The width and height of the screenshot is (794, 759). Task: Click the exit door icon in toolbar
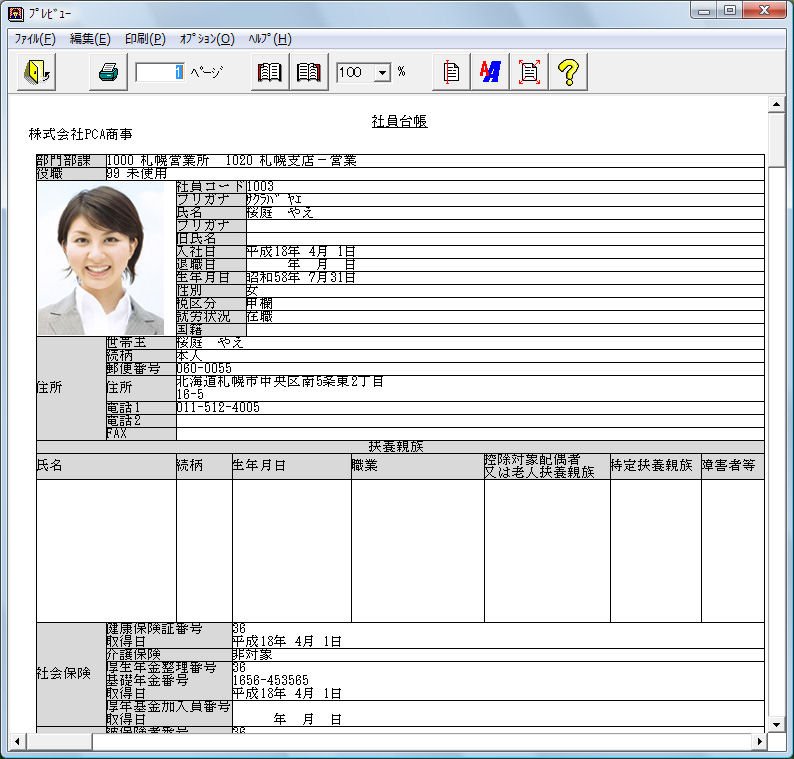pyautogui.click(x=36, y=72)
